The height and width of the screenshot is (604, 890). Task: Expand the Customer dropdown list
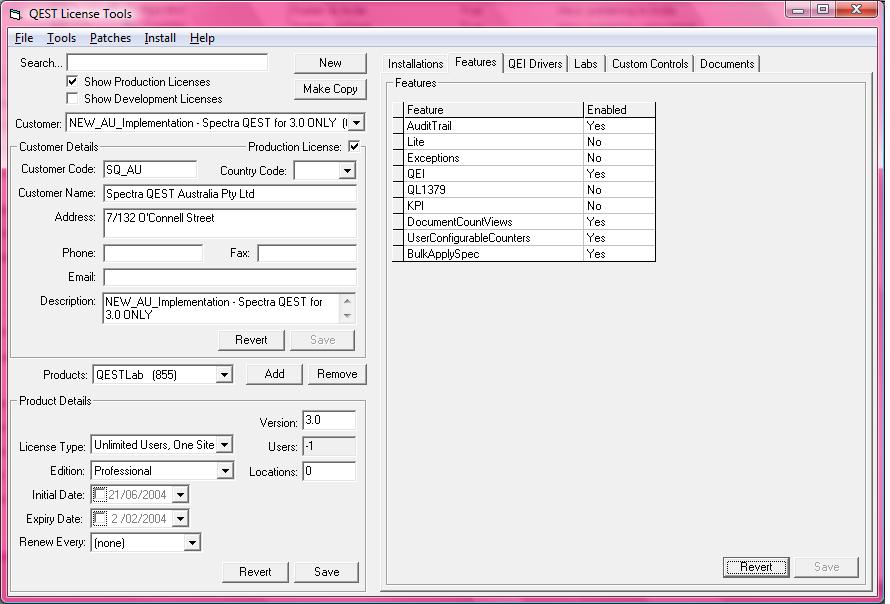356,123
